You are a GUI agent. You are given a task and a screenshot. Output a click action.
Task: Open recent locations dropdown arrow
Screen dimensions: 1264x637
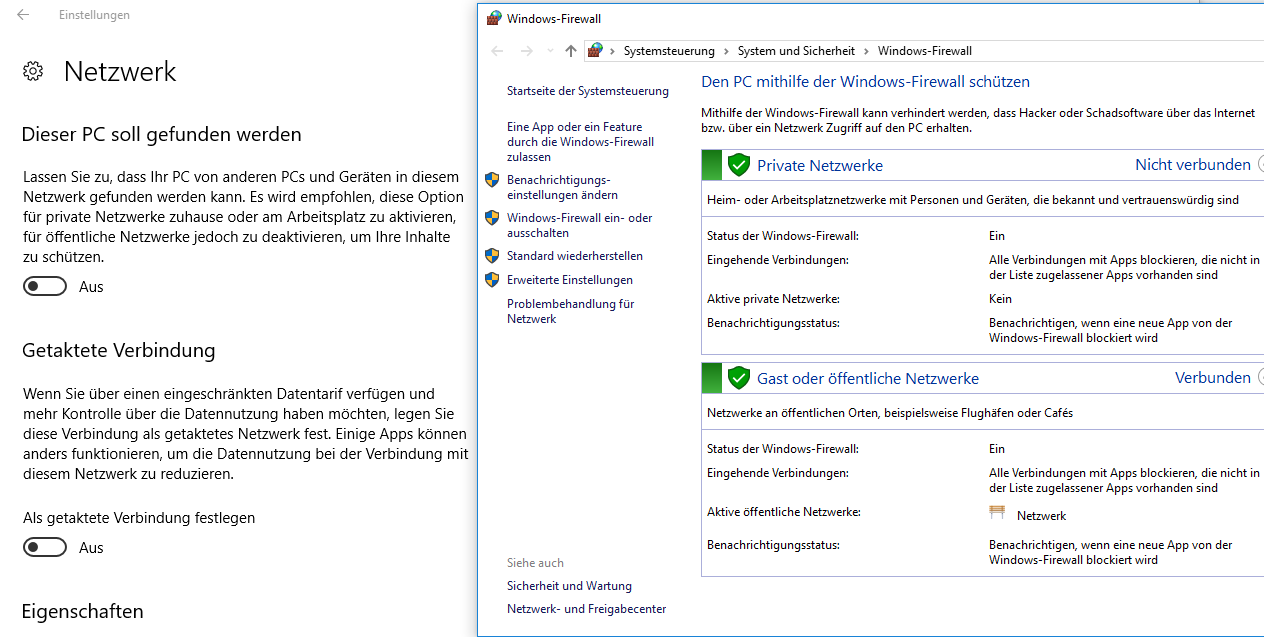550,51
